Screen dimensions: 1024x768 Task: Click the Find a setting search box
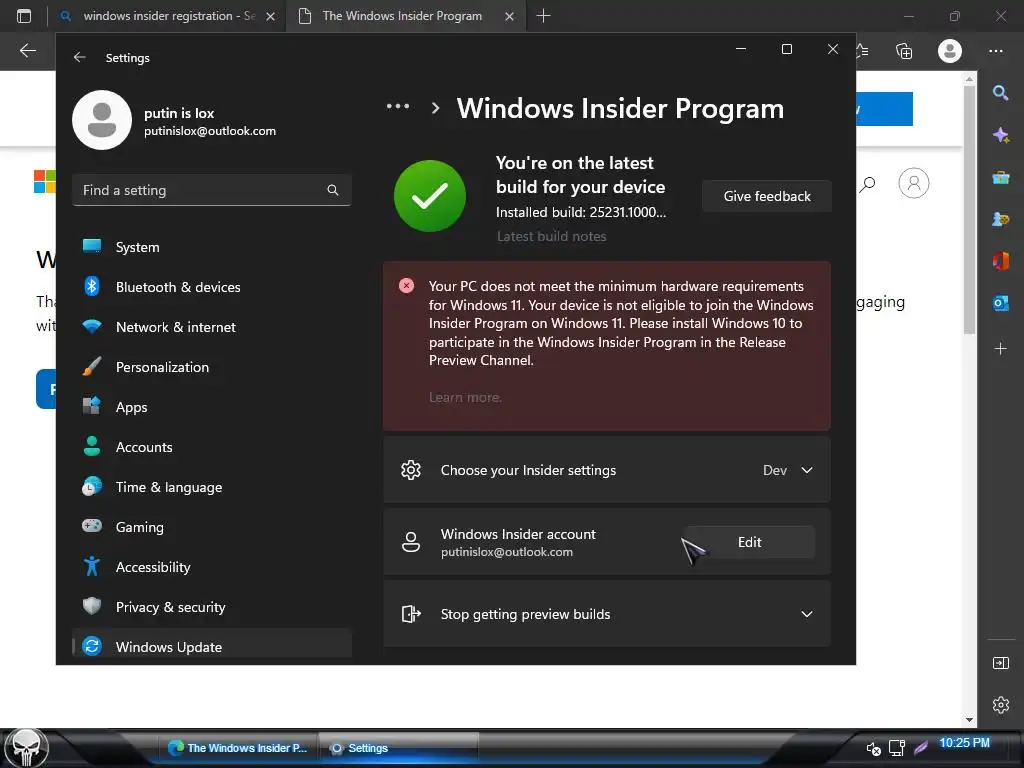212,190
